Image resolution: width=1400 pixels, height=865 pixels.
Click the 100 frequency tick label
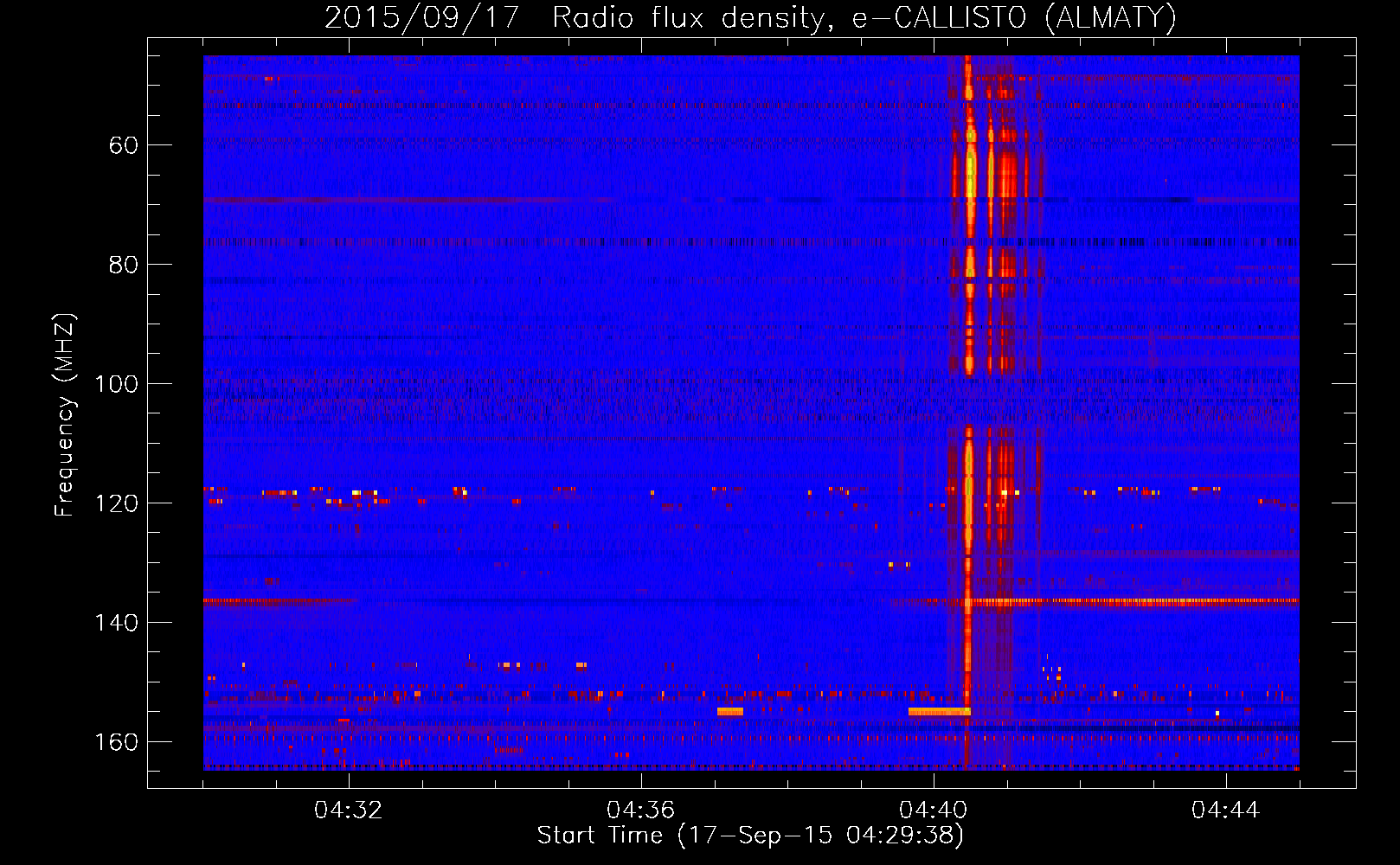pos(116,384)
